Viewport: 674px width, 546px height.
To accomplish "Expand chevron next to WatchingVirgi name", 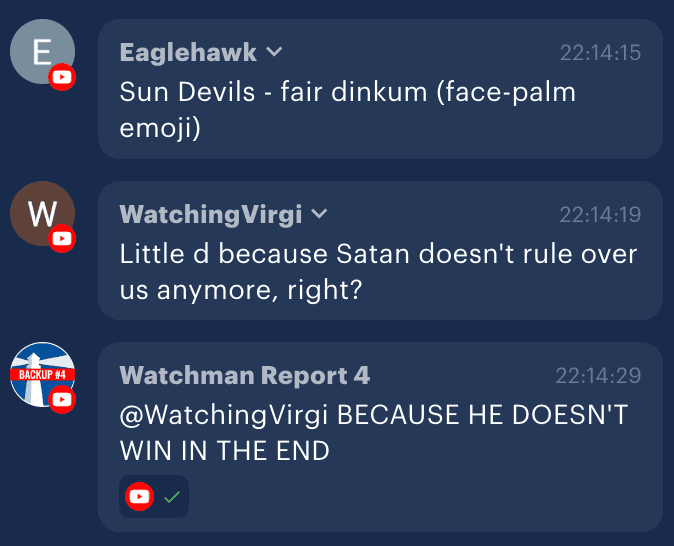I will pyautogui.click(x=319, y=214).
